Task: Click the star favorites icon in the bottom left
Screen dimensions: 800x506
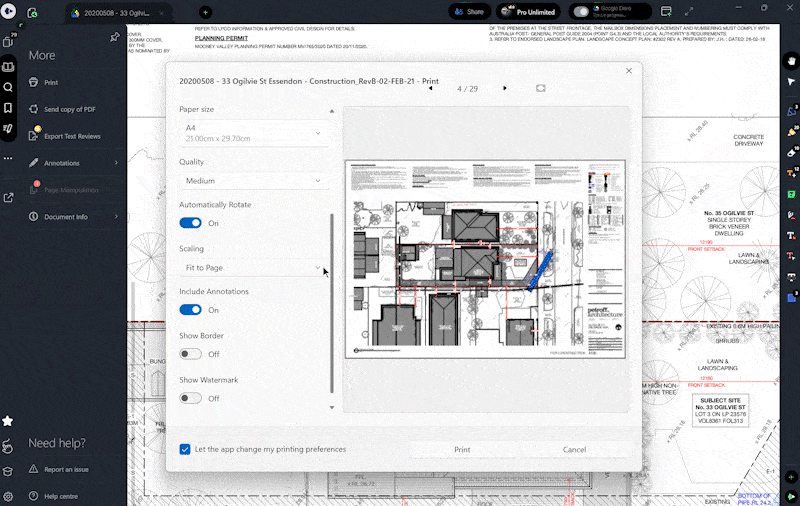Action: [x=8, y=421]
